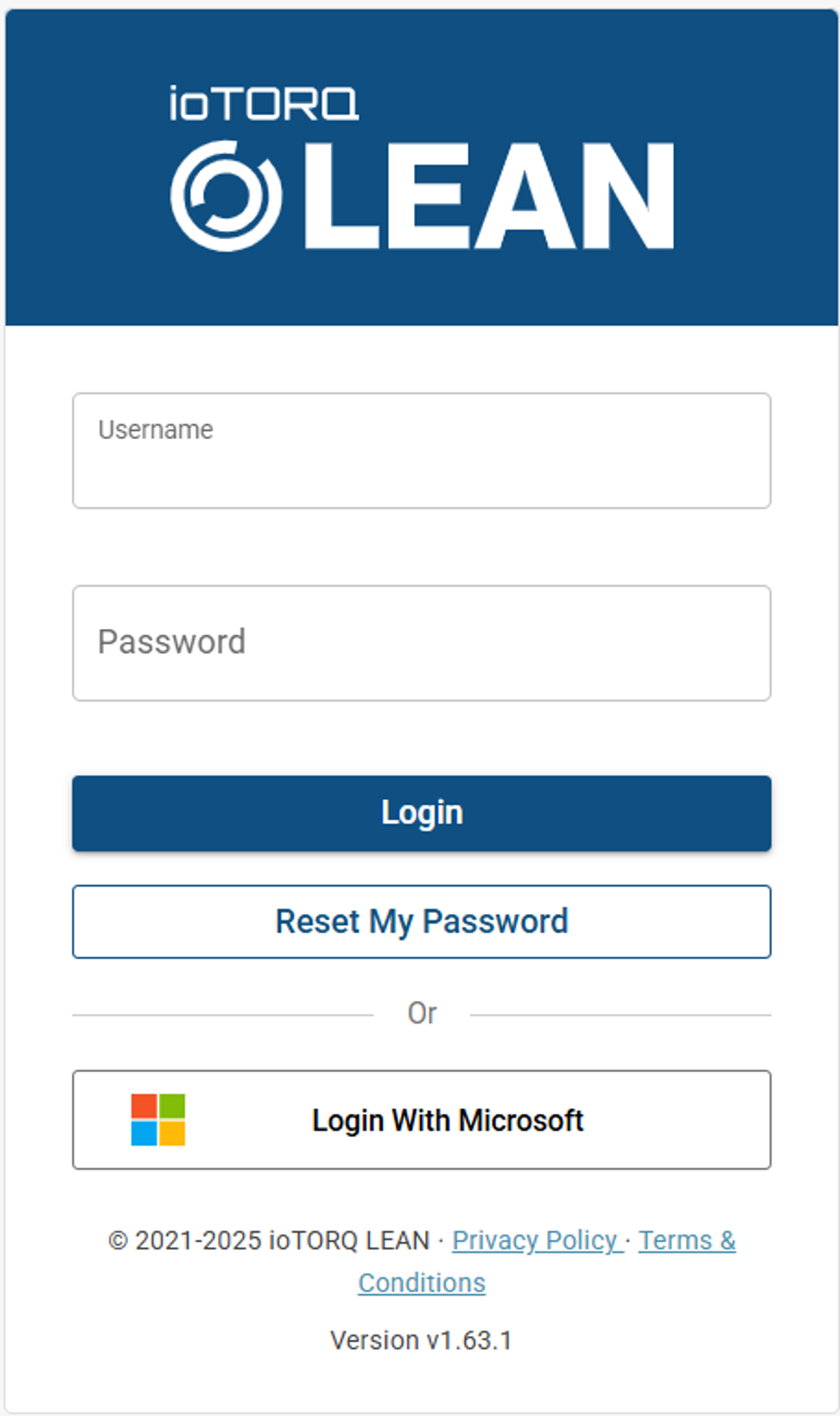Screen dimensions: 840x1416
Task: Click the Or divider label
Action: tap(422, 1013)
